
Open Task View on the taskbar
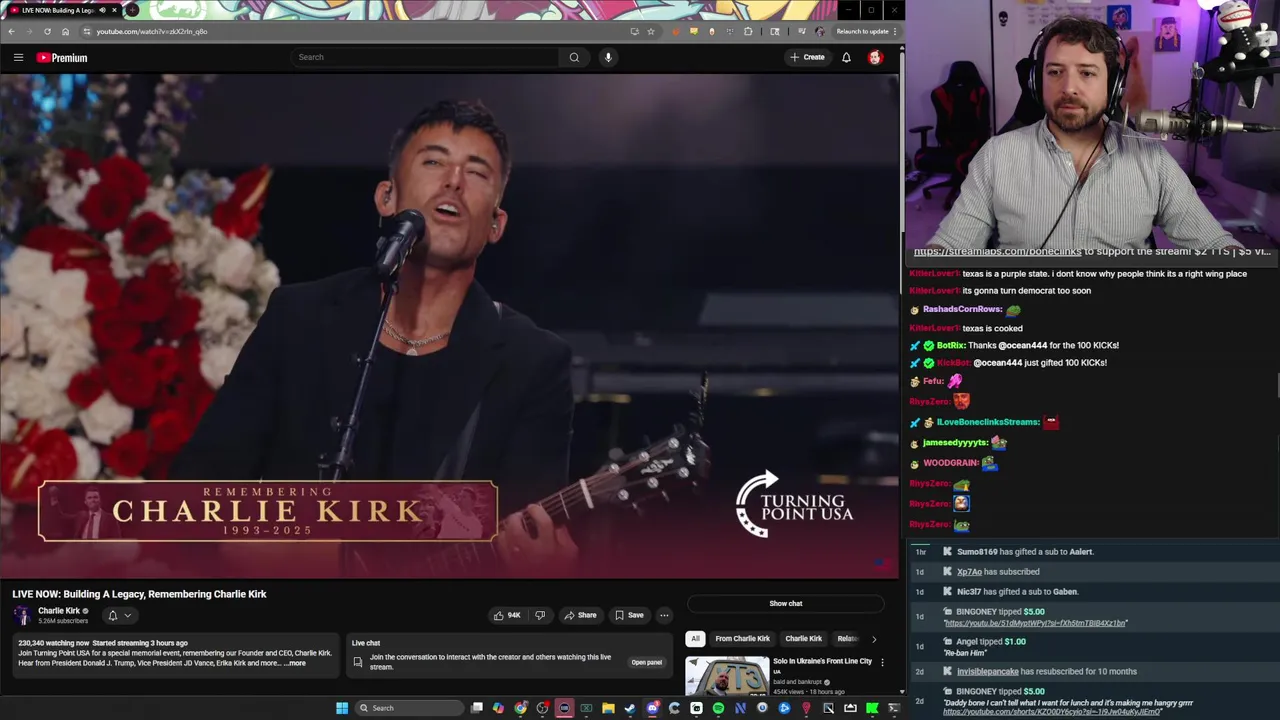click(476, 708)
